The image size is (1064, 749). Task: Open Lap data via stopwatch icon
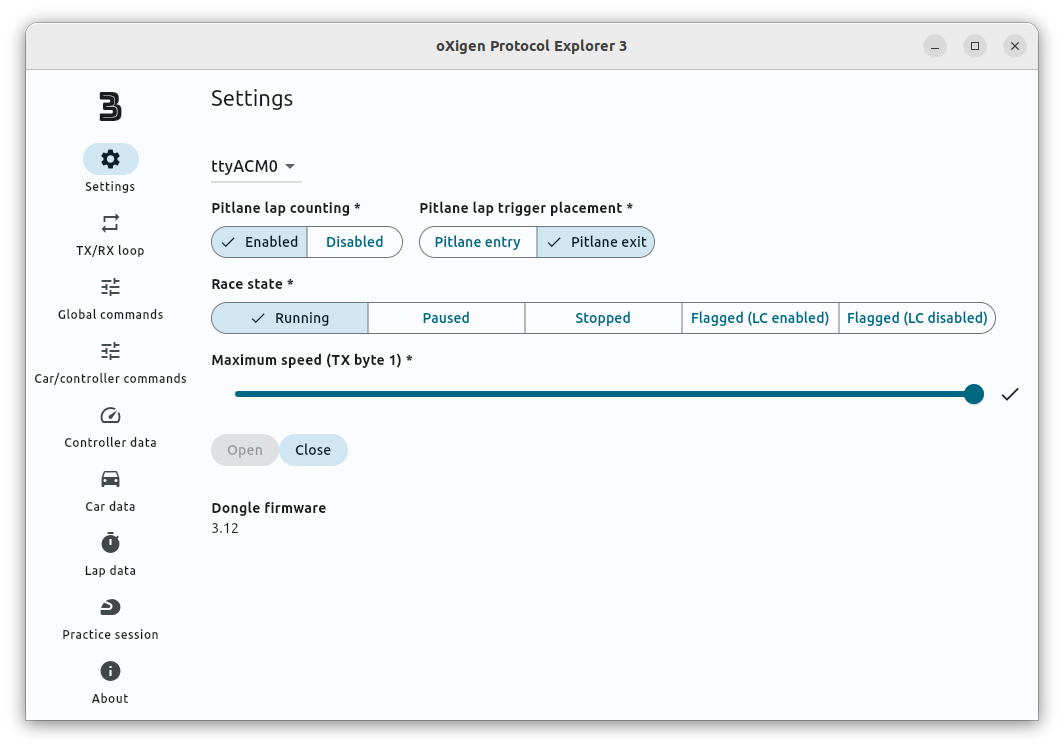click(x=110, y=543)
